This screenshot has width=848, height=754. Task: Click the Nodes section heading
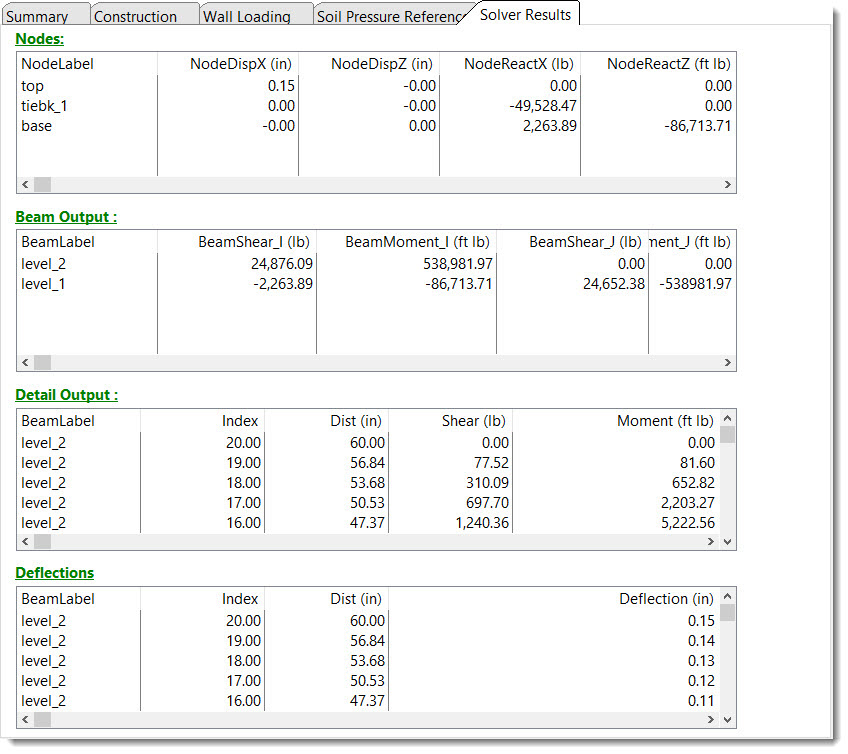[40, 39]
